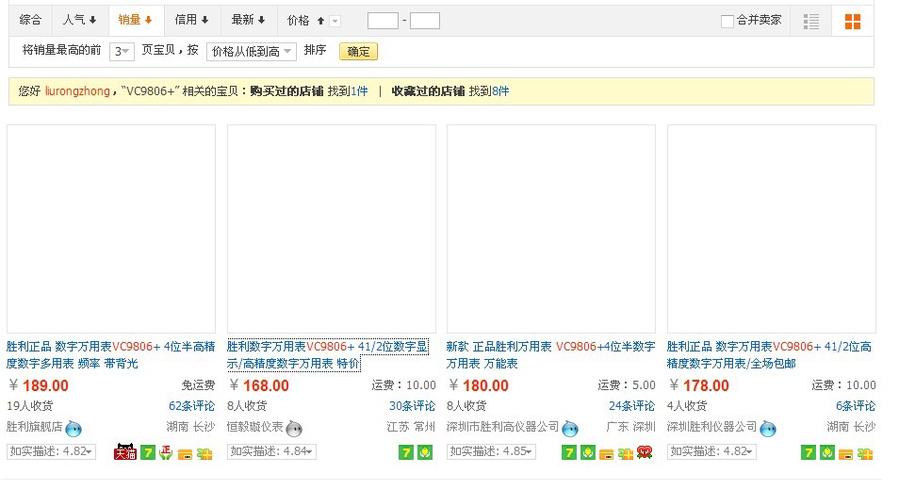Viewport: 899px width, 490px height.
Task: Open product image of ¥189.00 item
Action: tap(111, 229)
